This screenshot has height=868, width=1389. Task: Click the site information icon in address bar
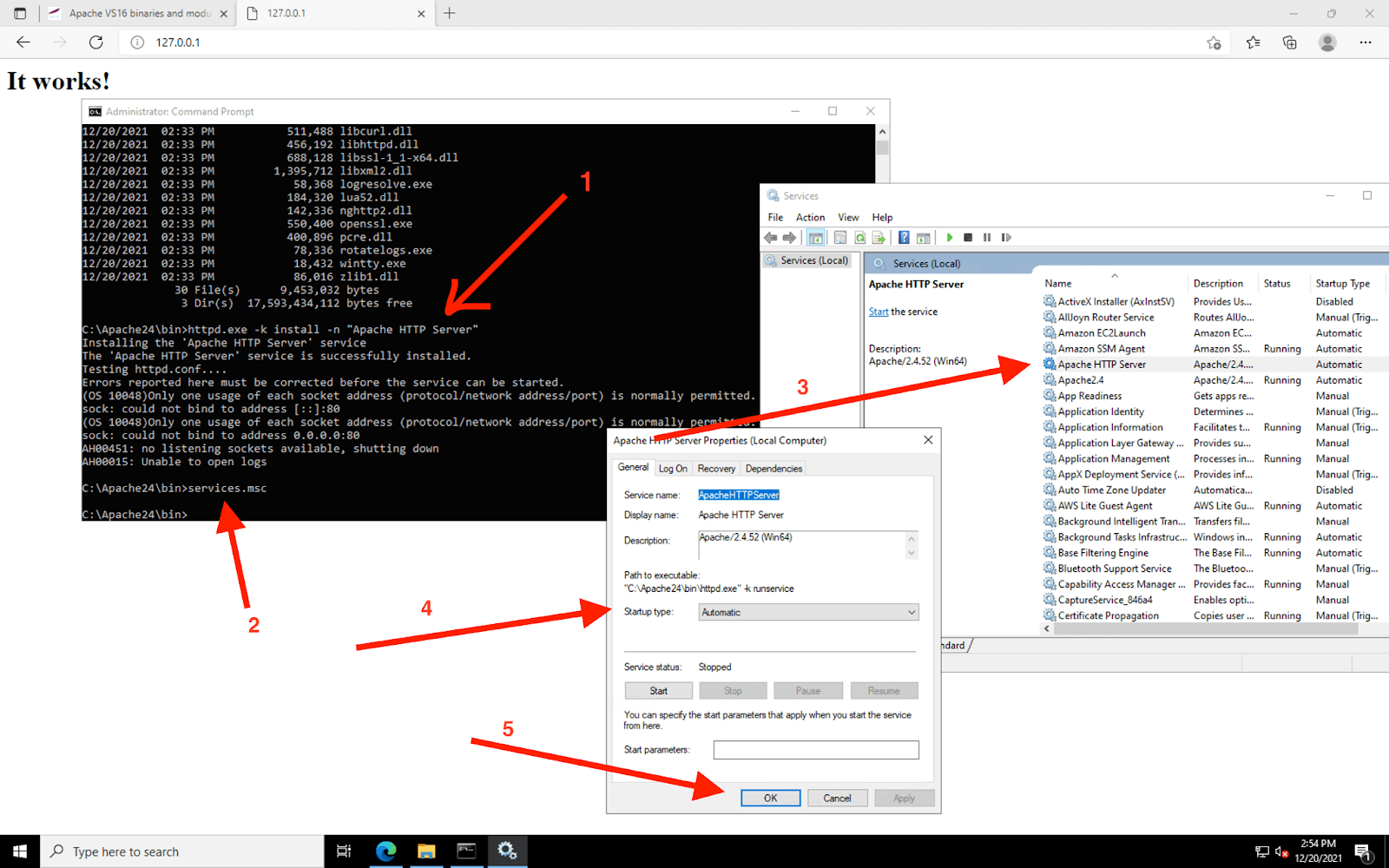tap(137, 42)
